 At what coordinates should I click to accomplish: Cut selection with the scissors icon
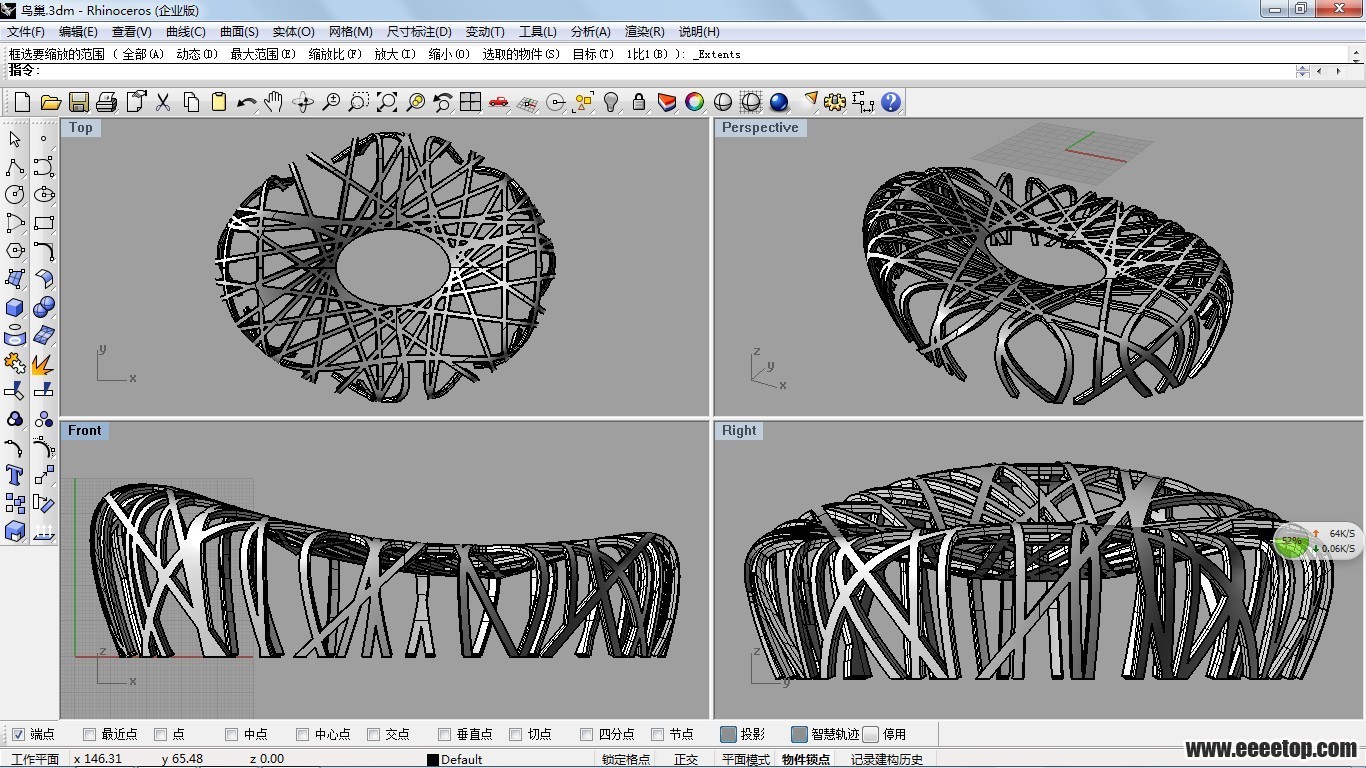pyautogui.click(x=162, y=102)
